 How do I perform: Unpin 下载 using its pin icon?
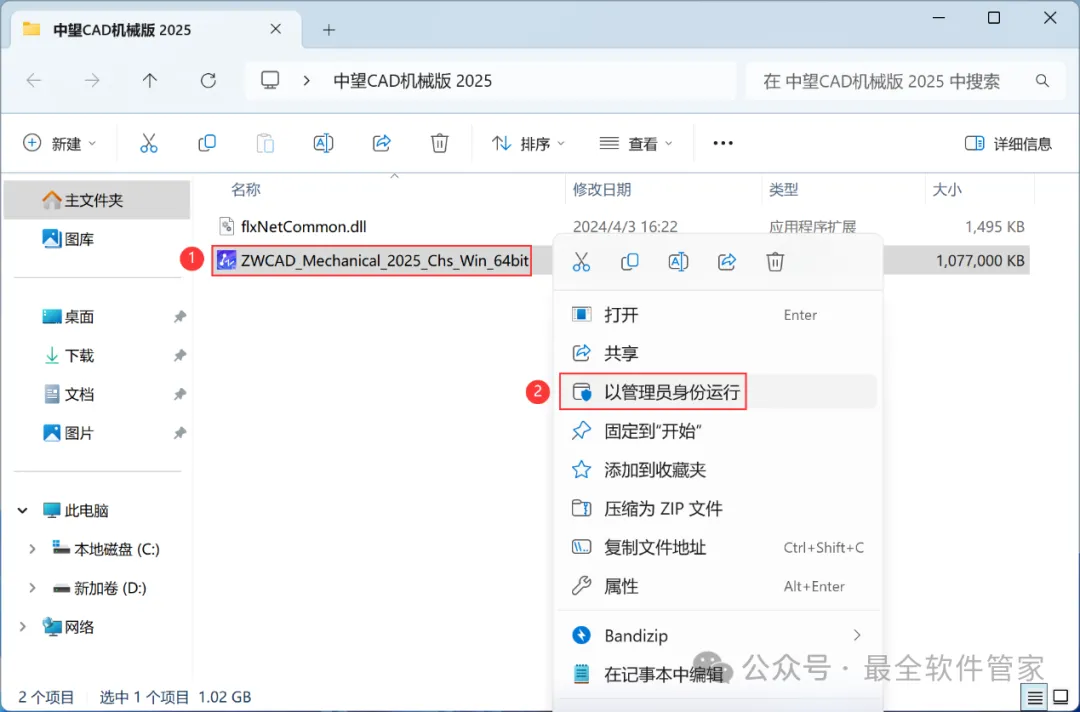click(179, 355)
